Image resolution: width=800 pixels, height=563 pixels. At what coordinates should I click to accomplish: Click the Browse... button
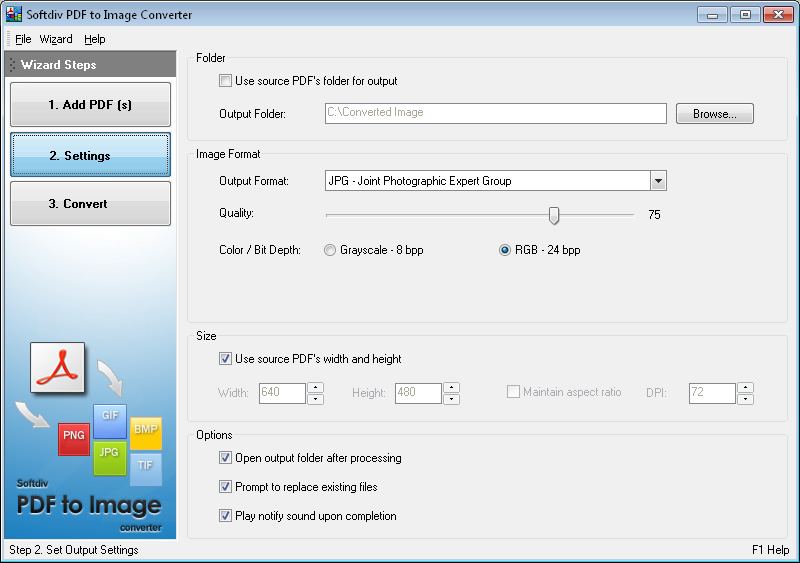[714, 114]
